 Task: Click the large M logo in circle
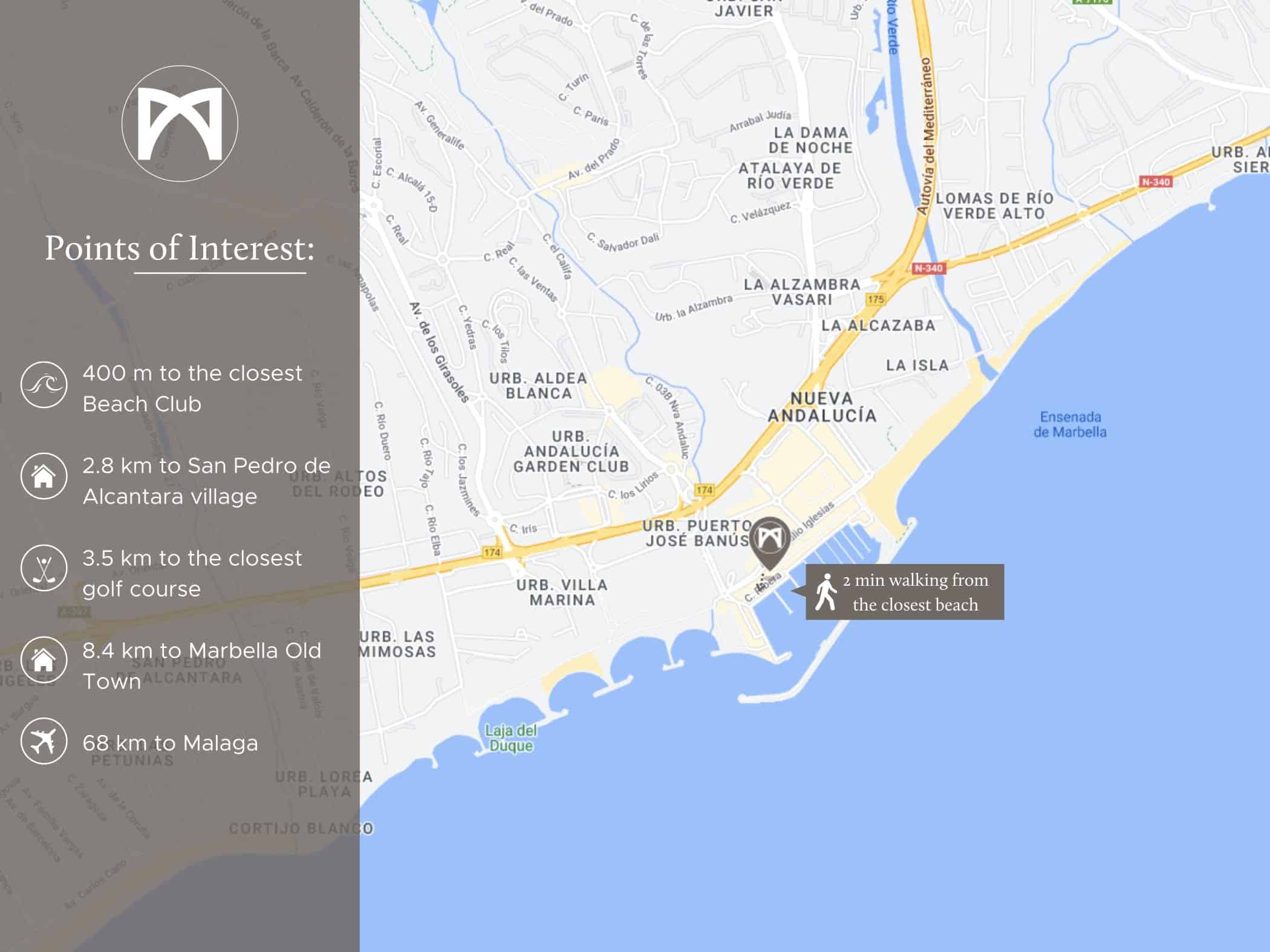pos(180,124)
